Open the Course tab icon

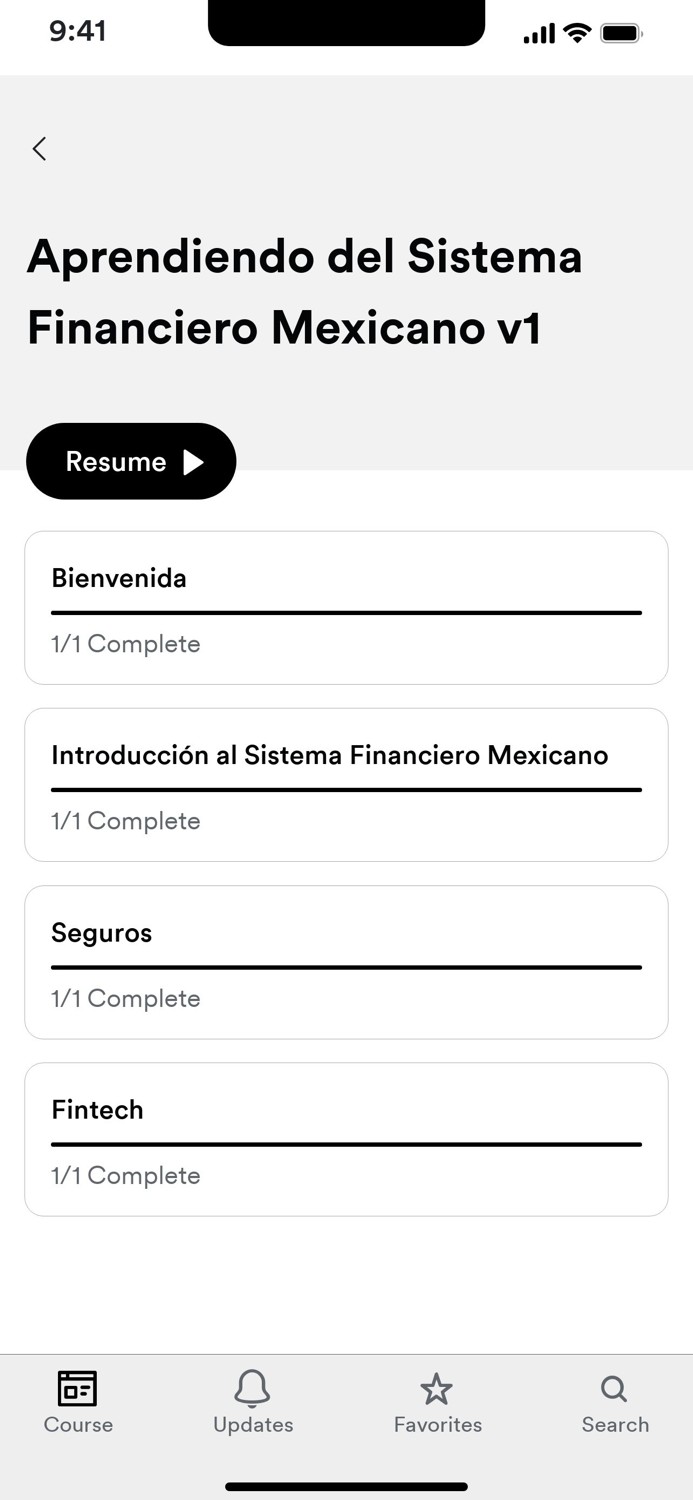point(78,1388)
